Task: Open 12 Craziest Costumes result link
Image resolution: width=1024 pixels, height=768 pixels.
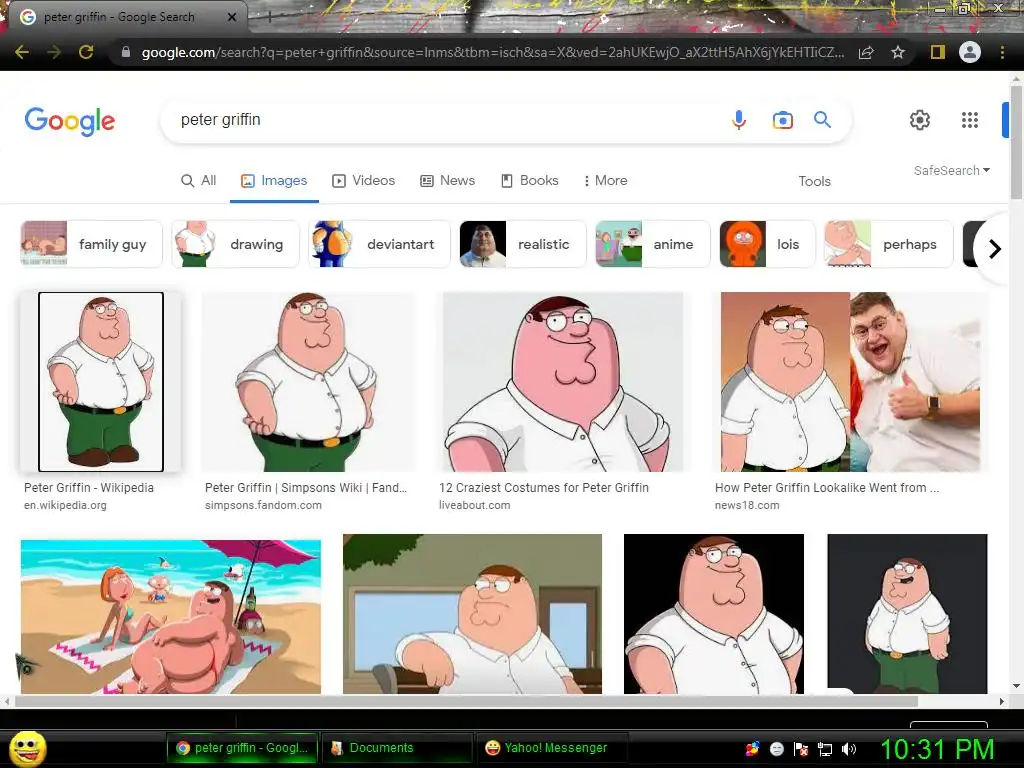Action: pos(544,488)
